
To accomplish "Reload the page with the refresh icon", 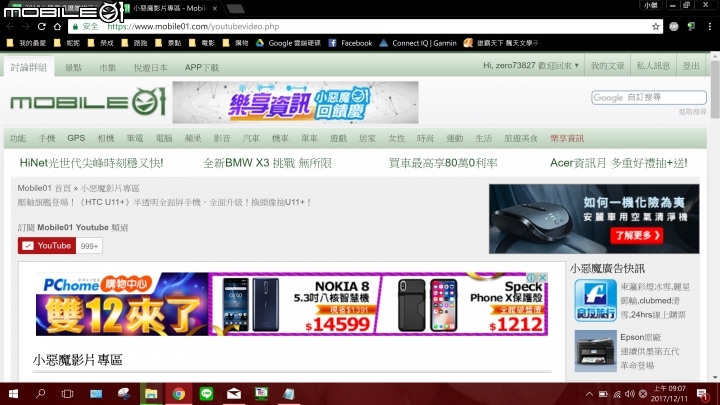I will tap(42, 27).
